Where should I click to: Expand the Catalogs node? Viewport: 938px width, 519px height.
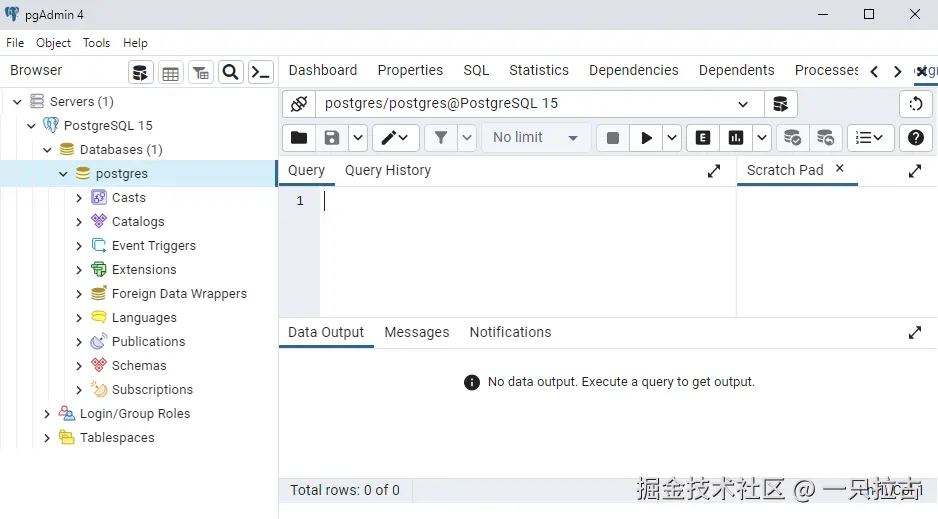point(79,222)
